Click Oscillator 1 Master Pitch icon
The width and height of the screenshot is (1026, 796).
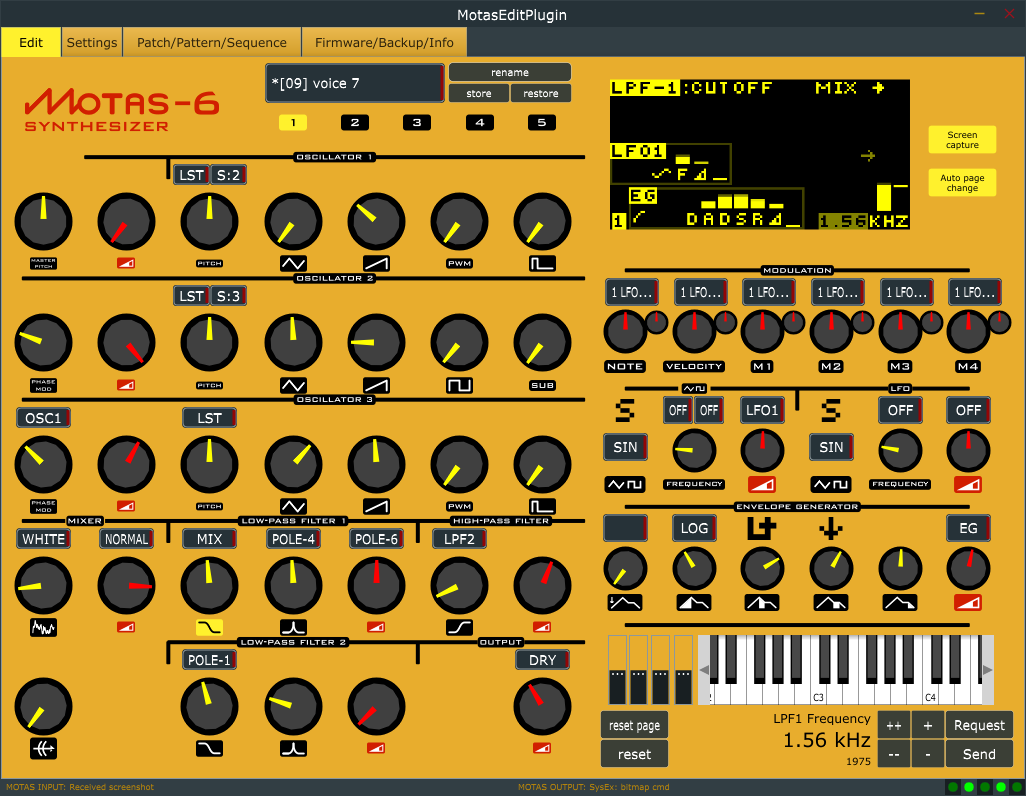point(43,264)
